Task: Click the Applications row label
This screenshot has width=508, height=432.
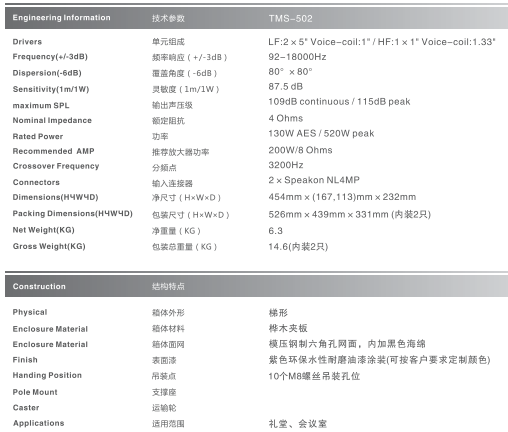Action: pos(39,423)
